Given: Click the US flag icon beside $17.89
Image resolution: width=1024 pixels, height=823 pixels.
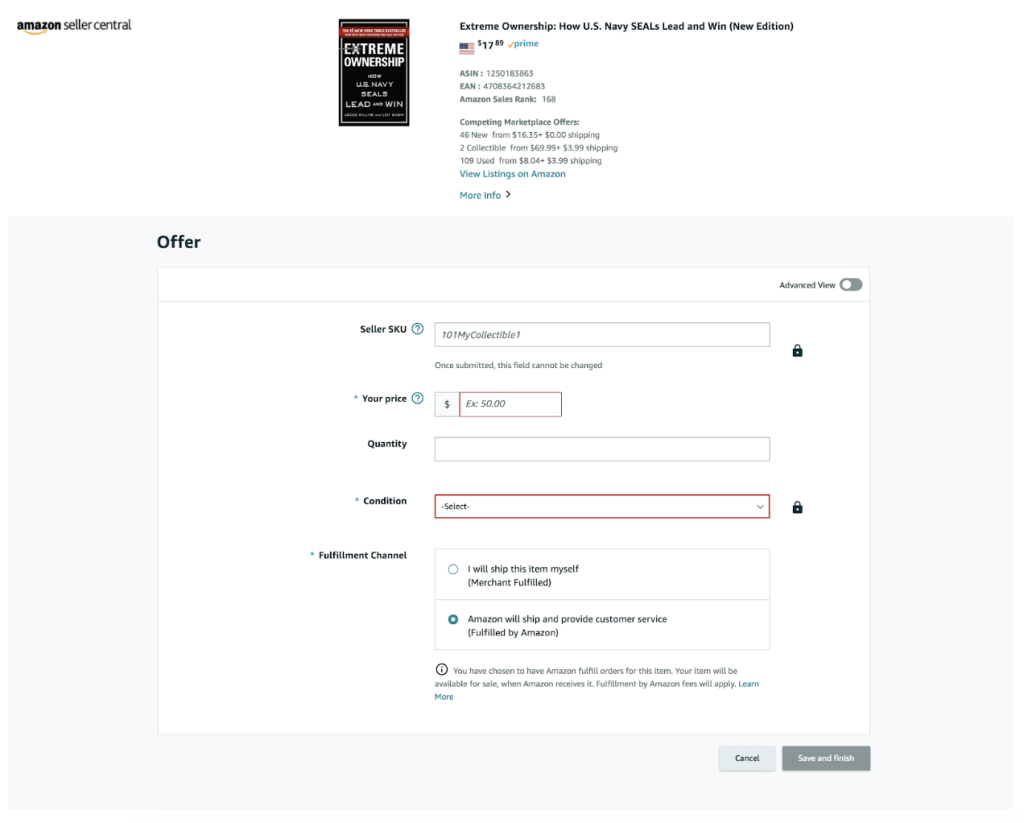Looking at the screenshot, I should click(465, 44).
